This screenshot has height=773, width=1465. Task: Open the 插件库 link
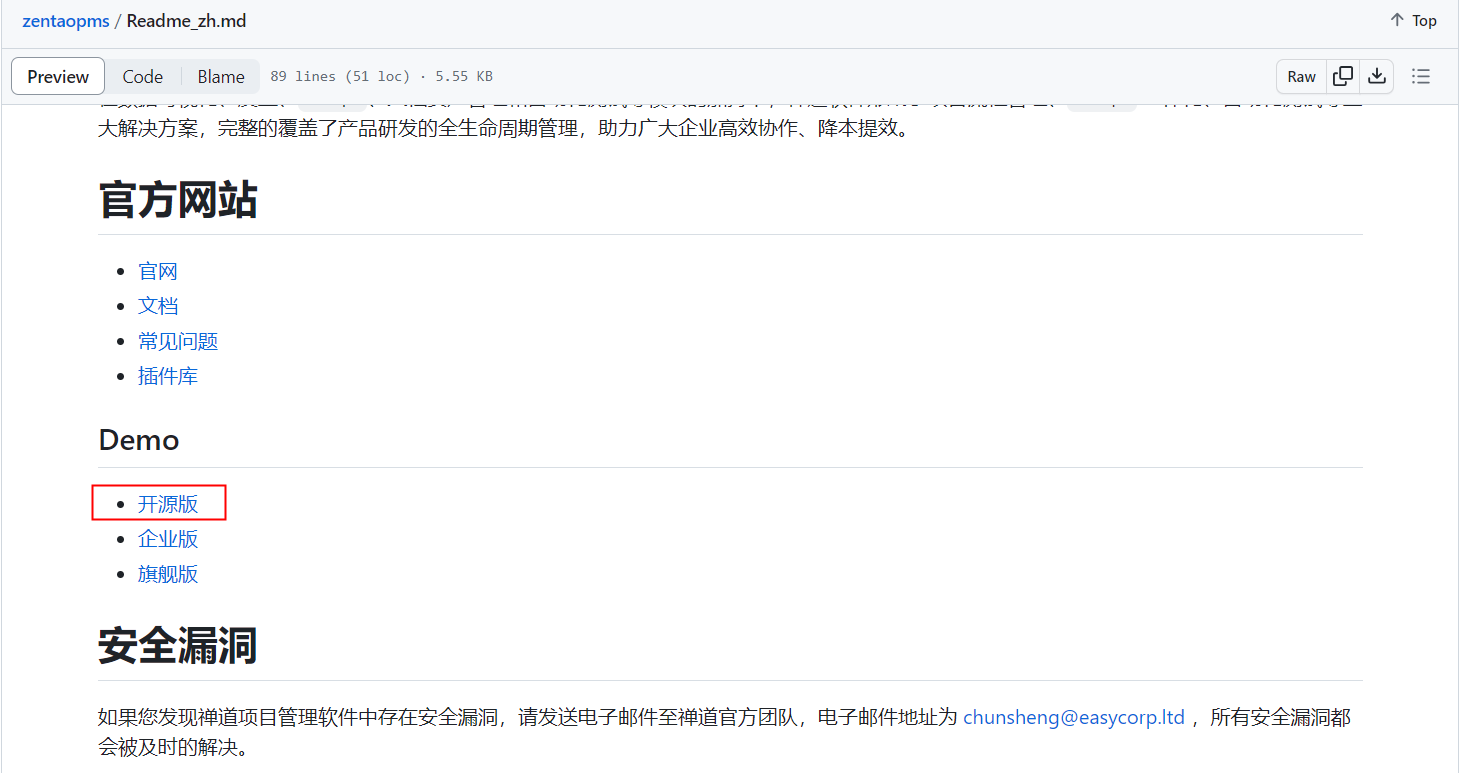(168, 376)
